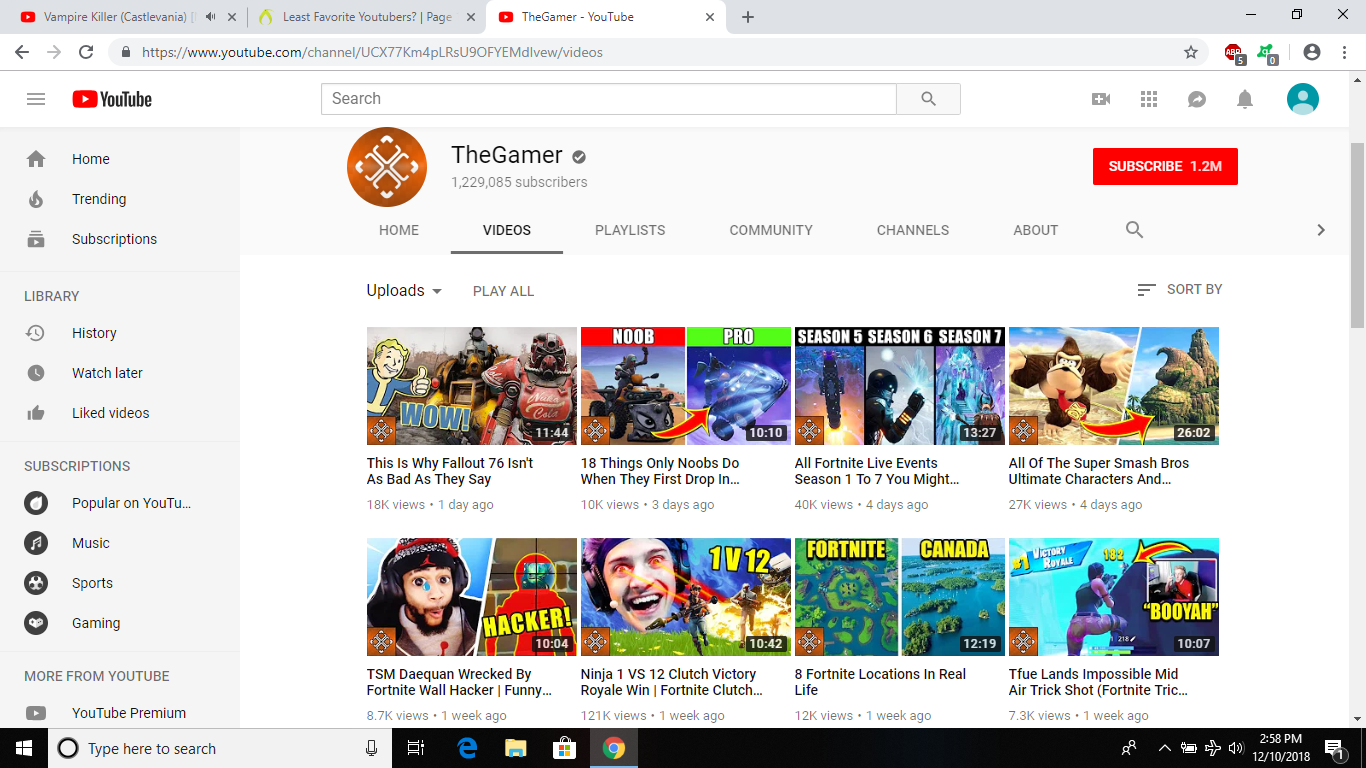Click the Cortana microphone icon
The image size is (1366, 768).
pos(372,748)
